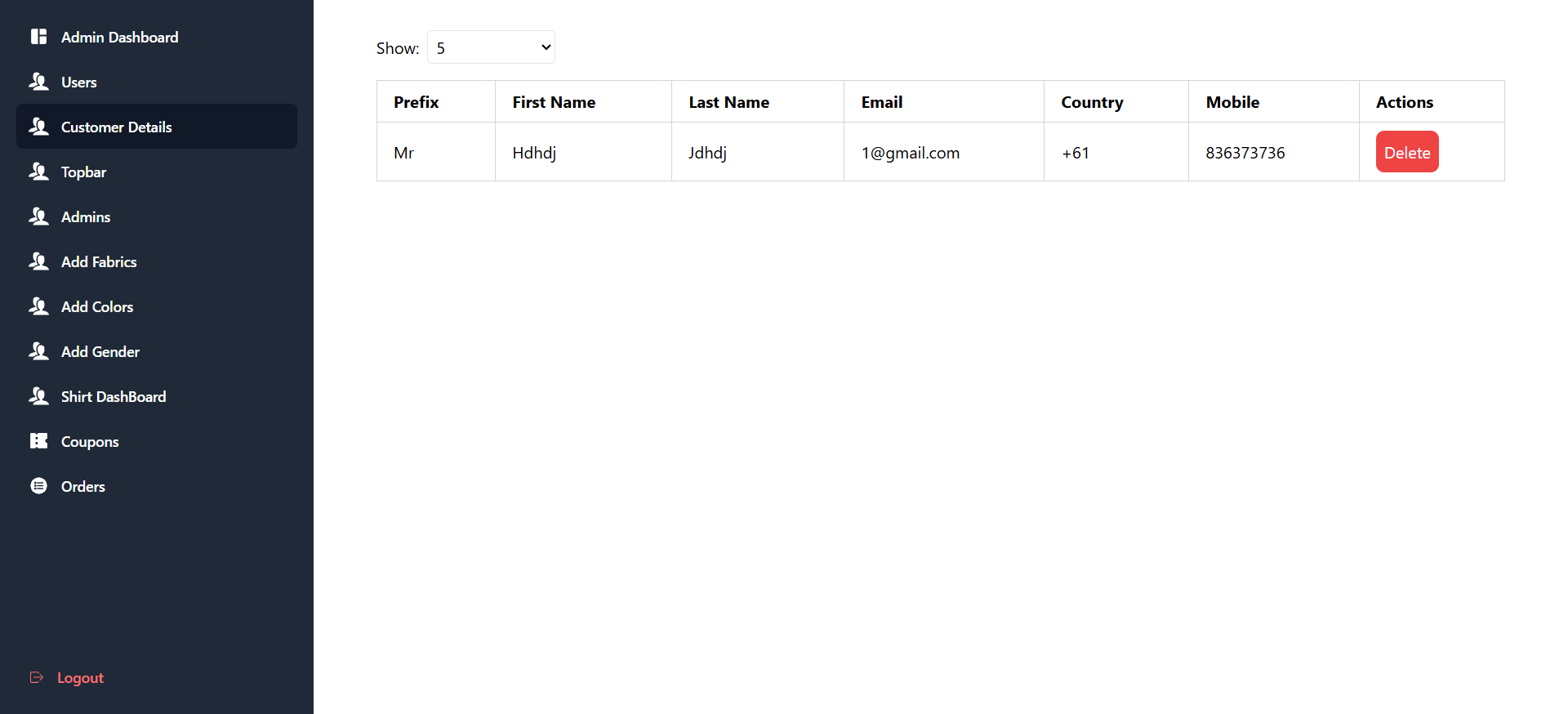Click the Coupons ticket icon
The image size is (1568, 714).
38,441
